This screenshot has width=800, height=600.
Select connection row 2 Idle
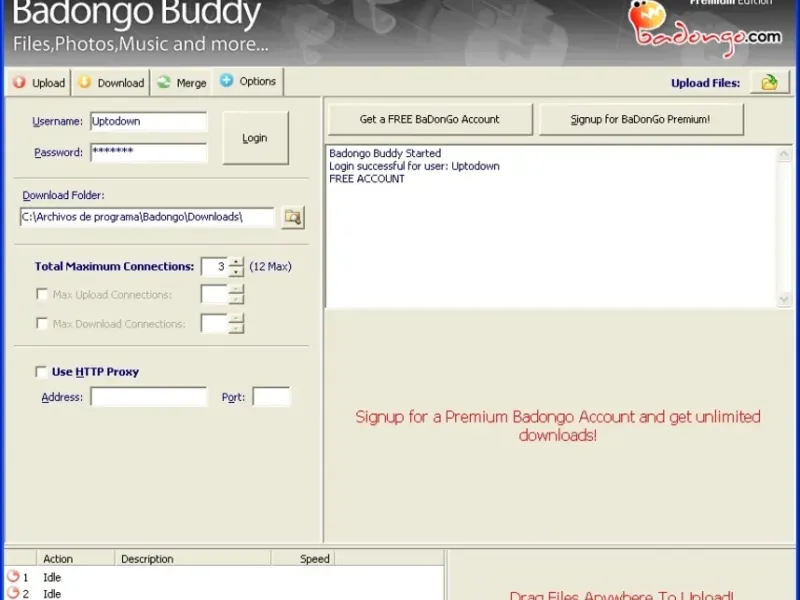pos(223,593)
